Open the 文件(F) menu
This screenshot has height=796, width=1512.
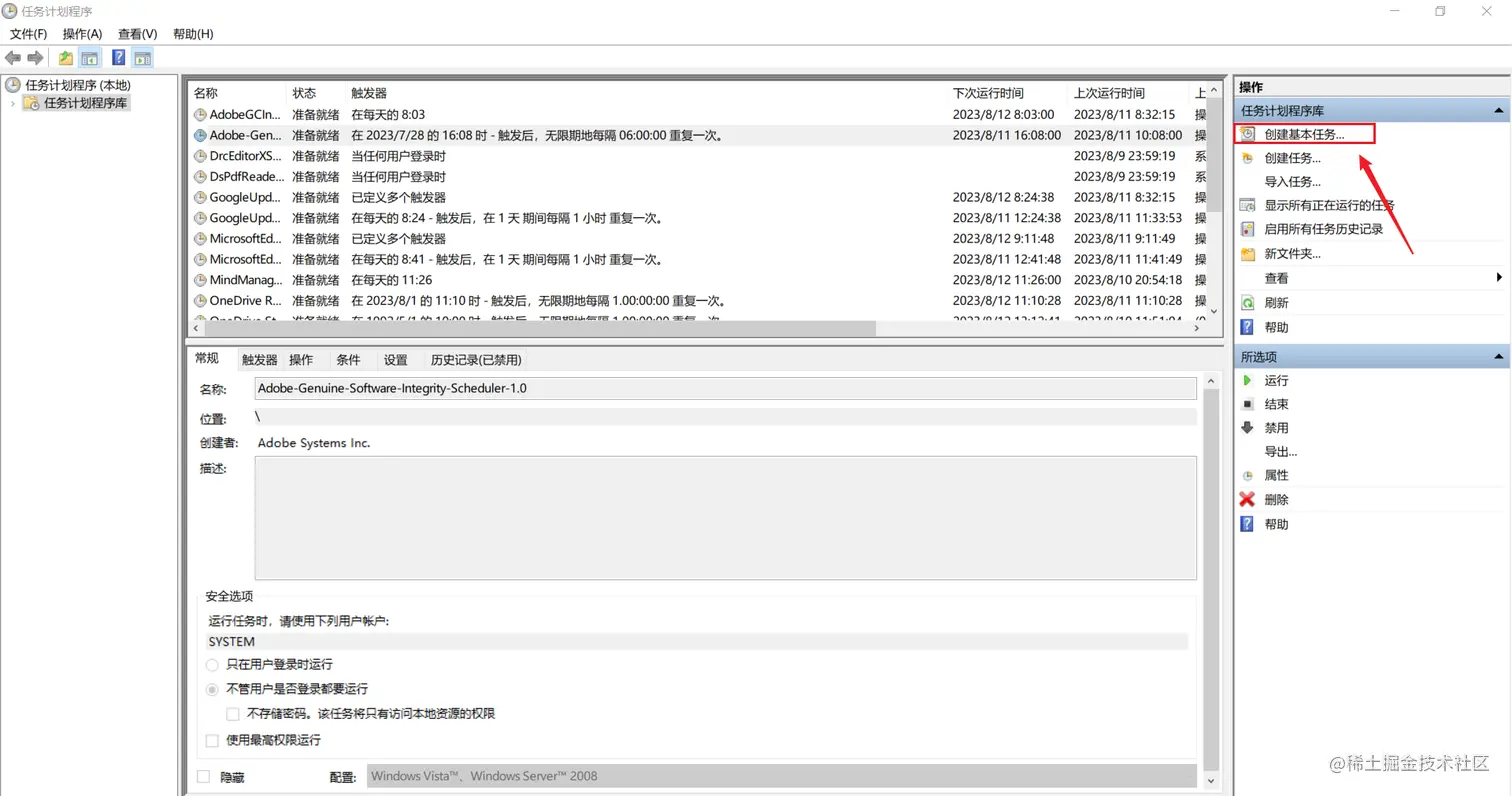pyautogui.click(x=28, y=34)
